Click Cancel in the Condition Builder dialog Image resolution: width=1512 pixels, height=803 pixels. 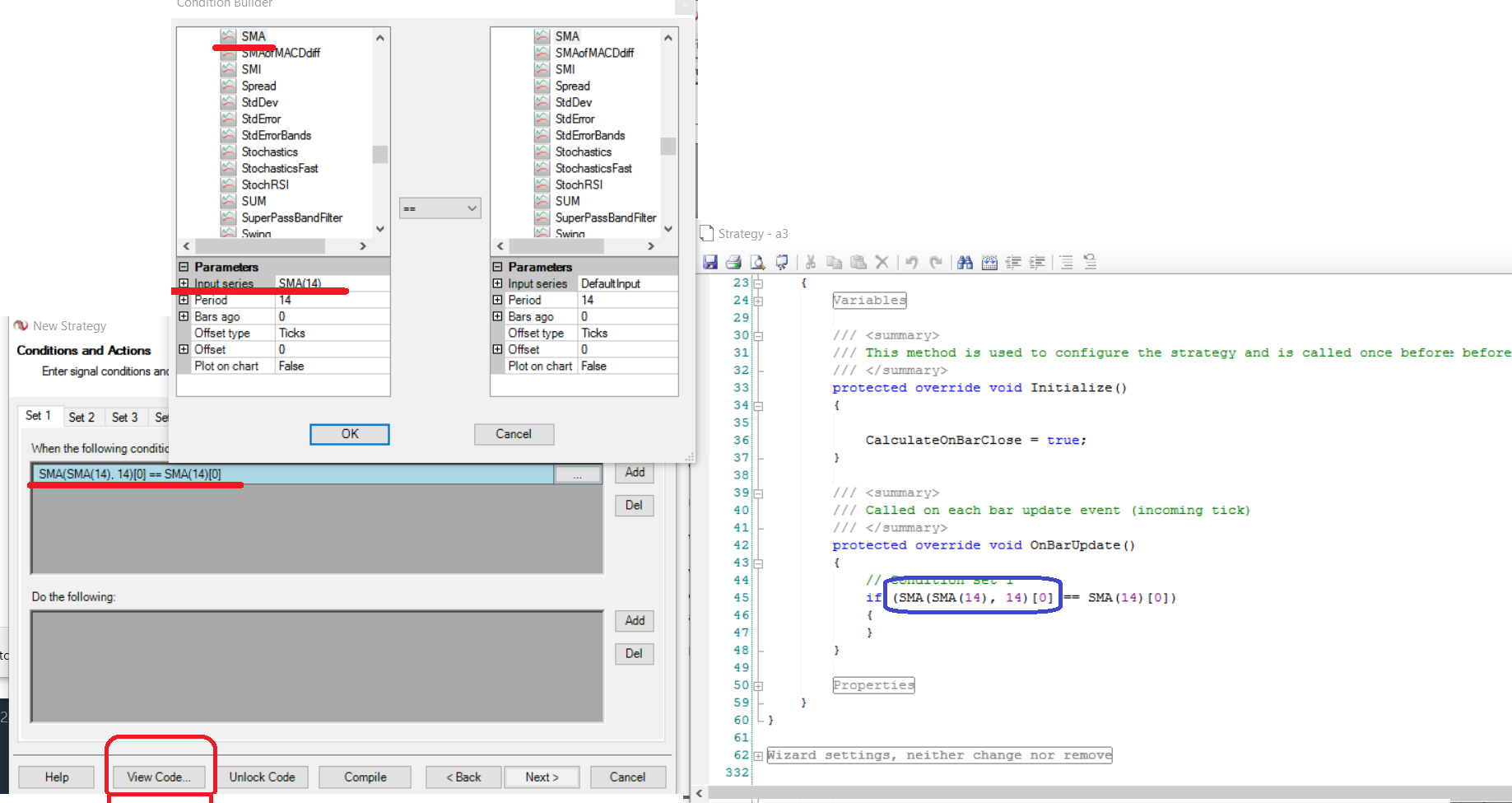point(514,434)
